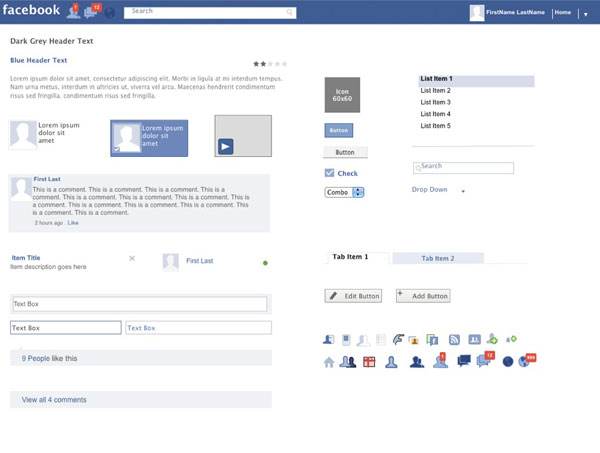
Task: Open friend requests icon in top bar
Action: click(x=73, y=11)
